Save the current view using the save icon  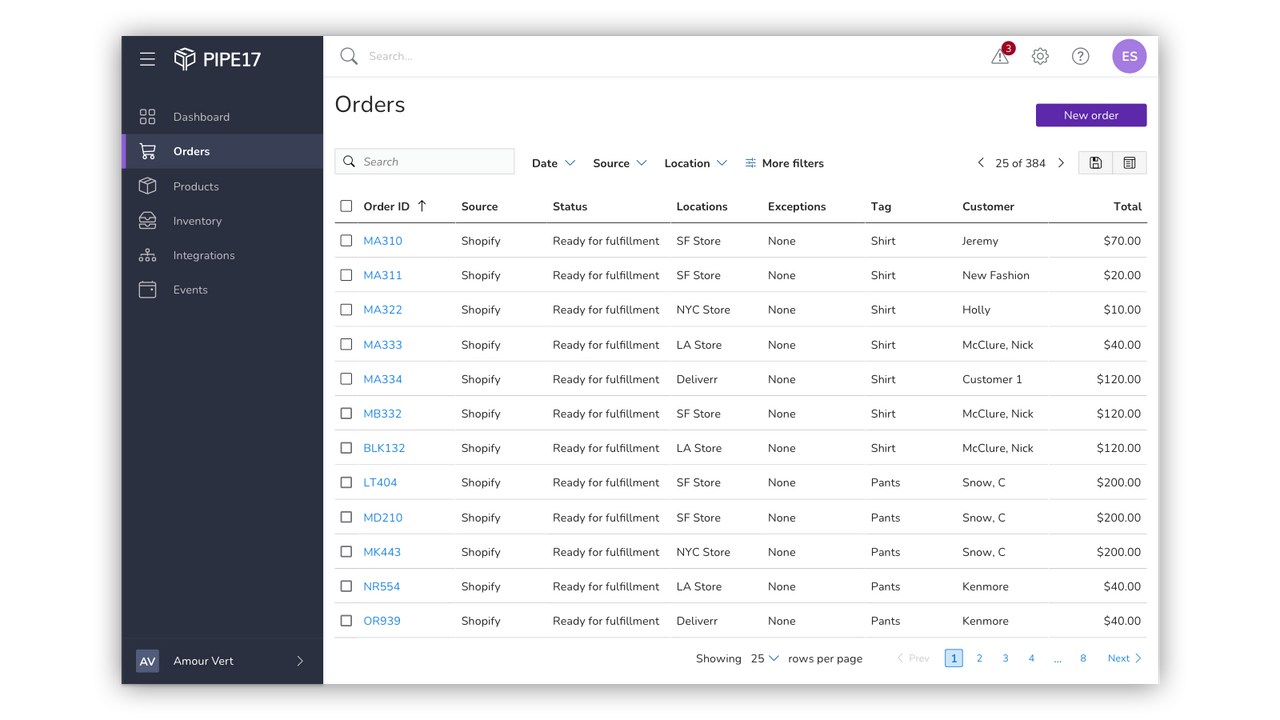pyautogui.click(x=1095, y=162)
